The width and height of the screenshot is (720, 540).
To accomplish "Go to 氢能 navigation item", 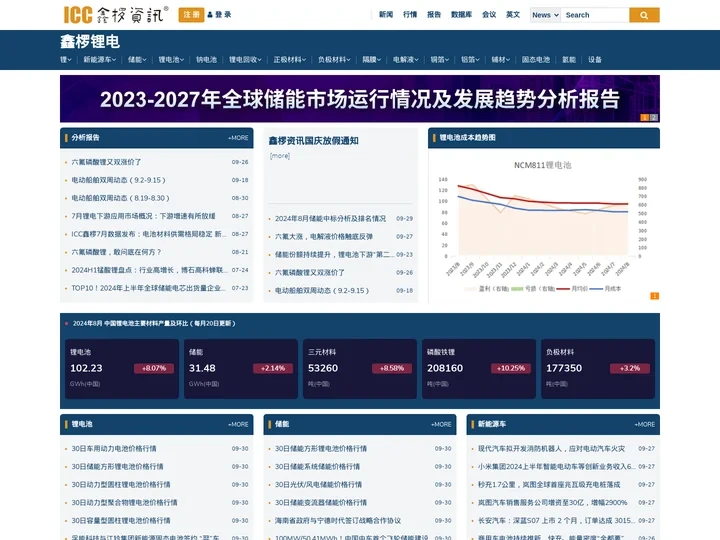I will coord(569,60).
